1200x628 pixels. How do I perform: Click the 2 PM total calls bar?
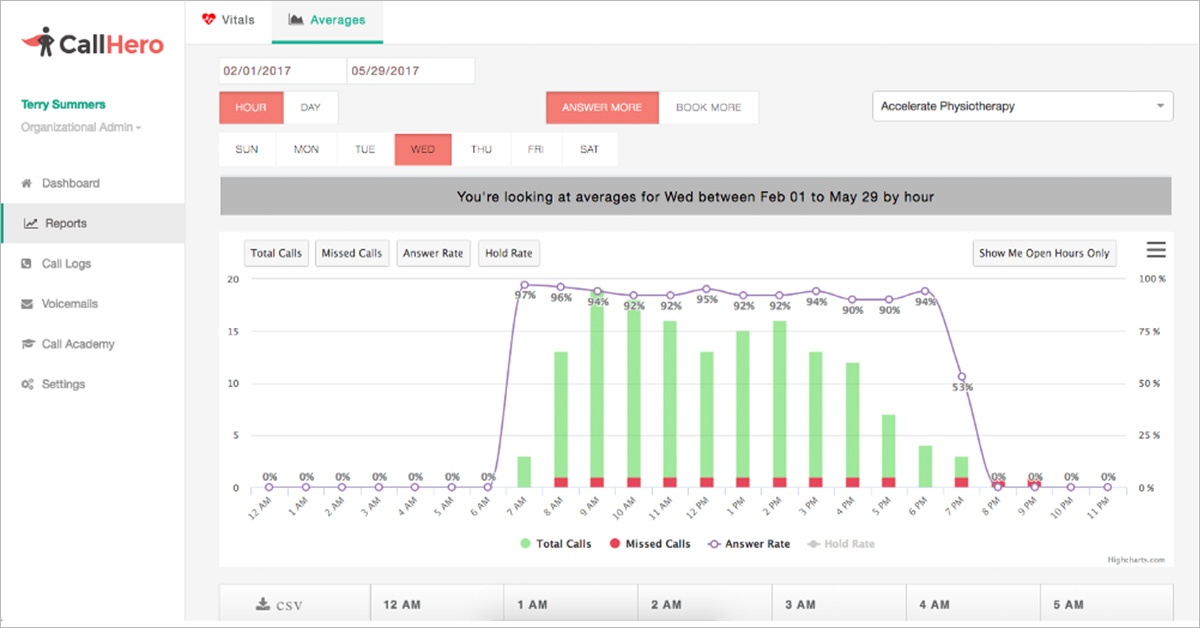[x=779, y=399]
